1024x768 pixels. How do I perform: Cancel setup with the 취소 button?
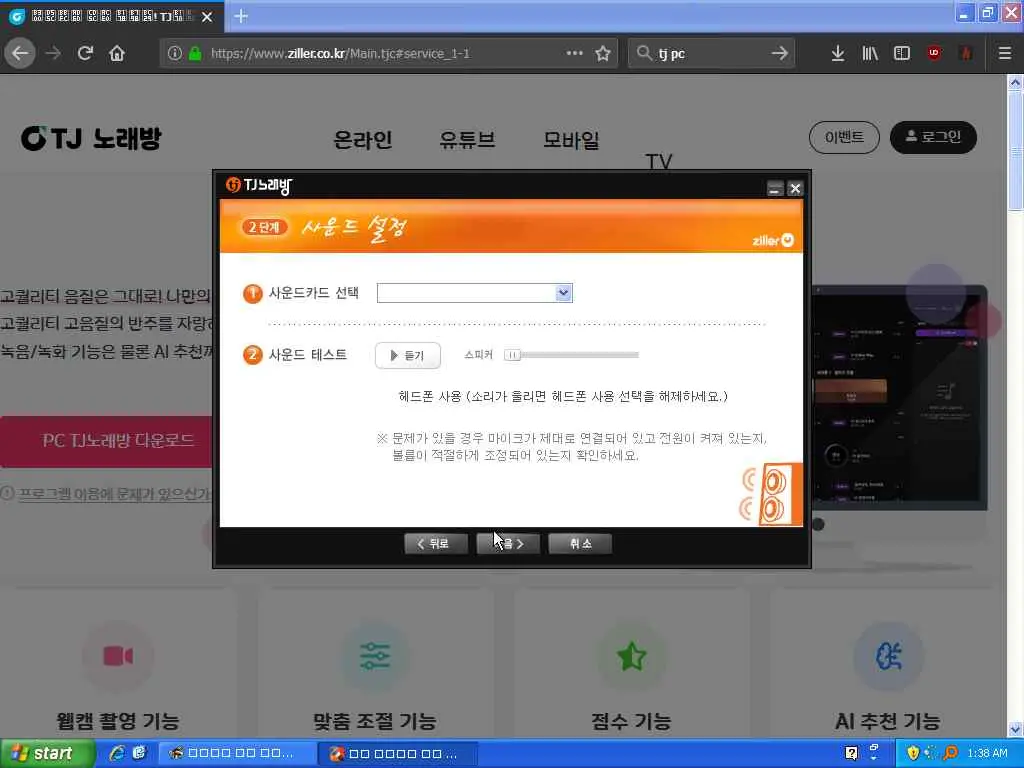[x=580, y=543]
